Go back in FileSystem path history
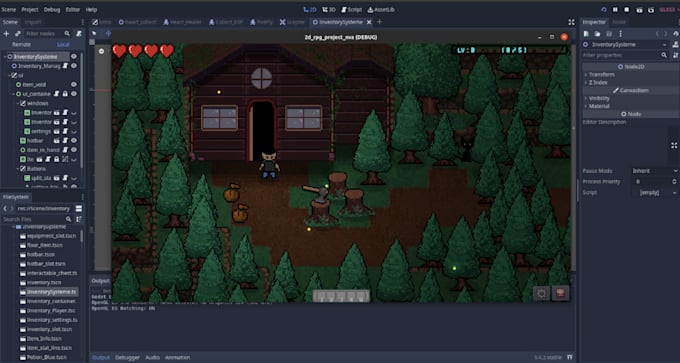Screen dimensions: 680x363 tap(5, 209)
